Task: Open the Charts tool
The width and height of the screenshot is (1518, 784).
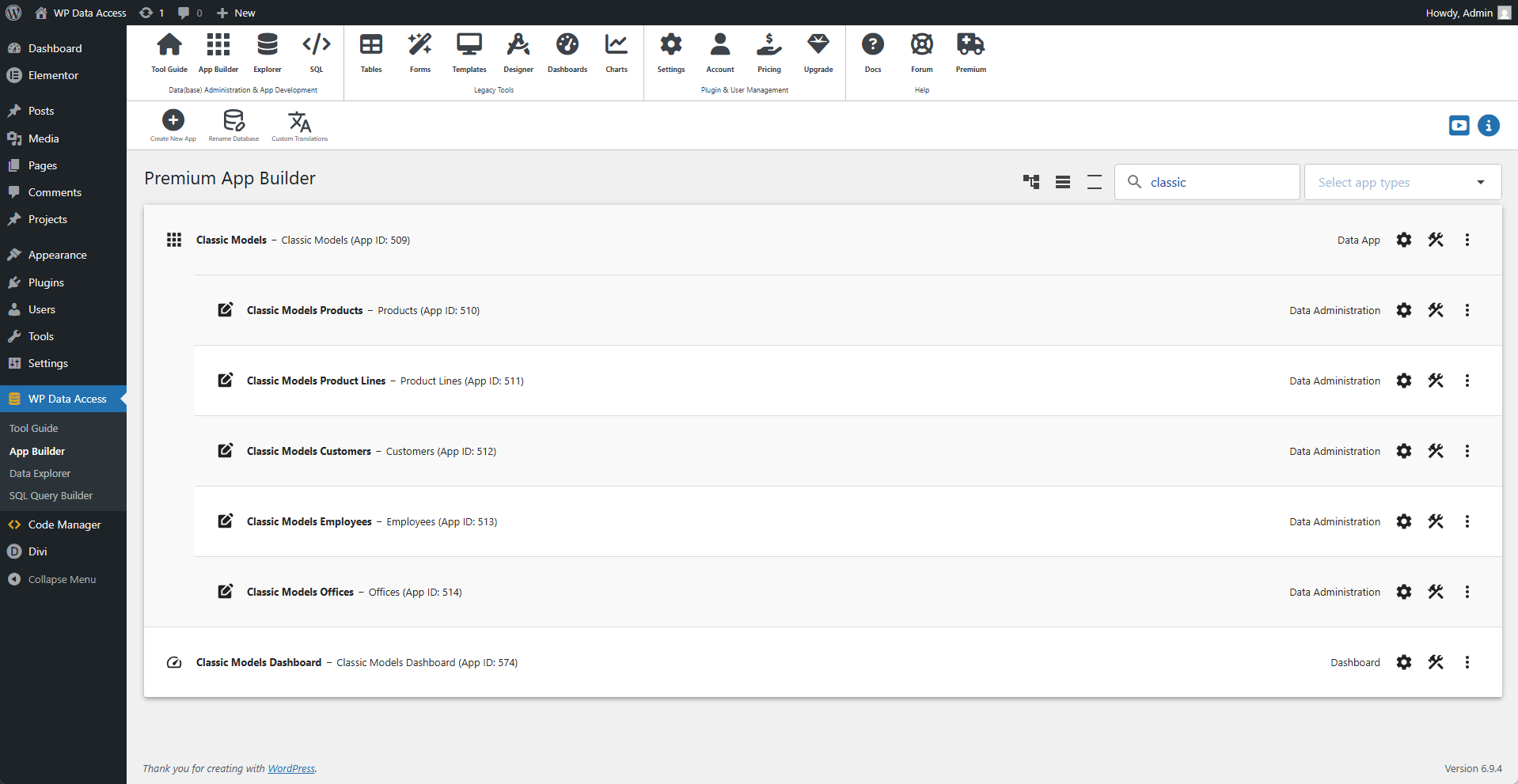Action: (616, 51)
